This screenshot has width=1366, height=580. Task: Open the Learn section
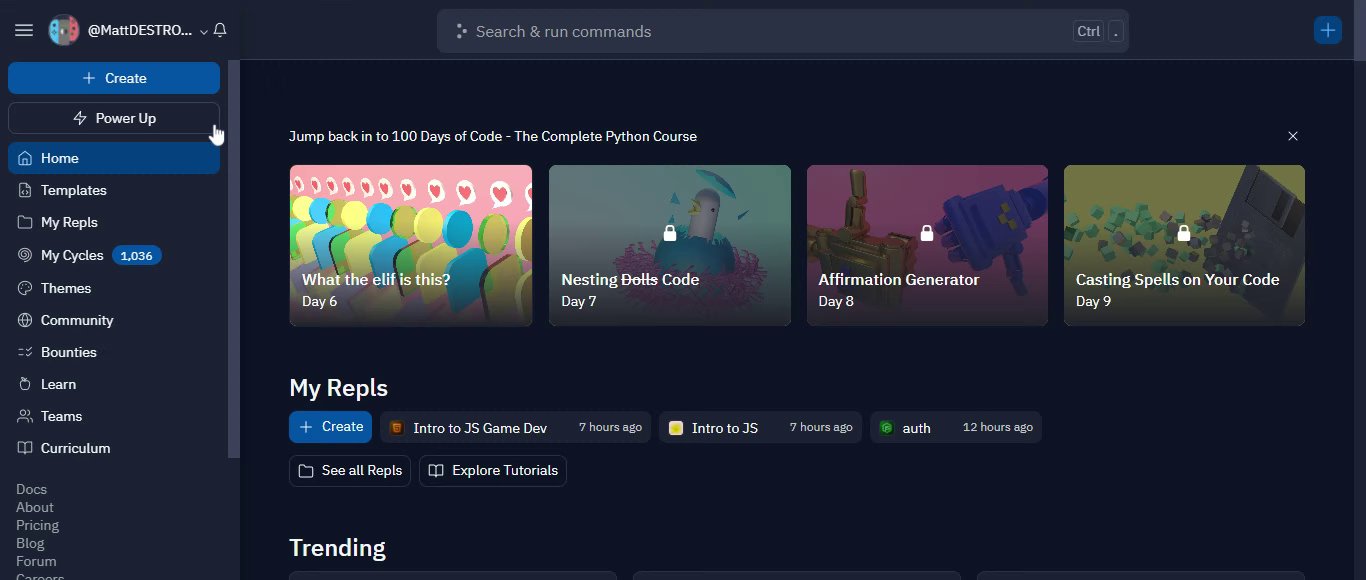(x=114, y=384)
